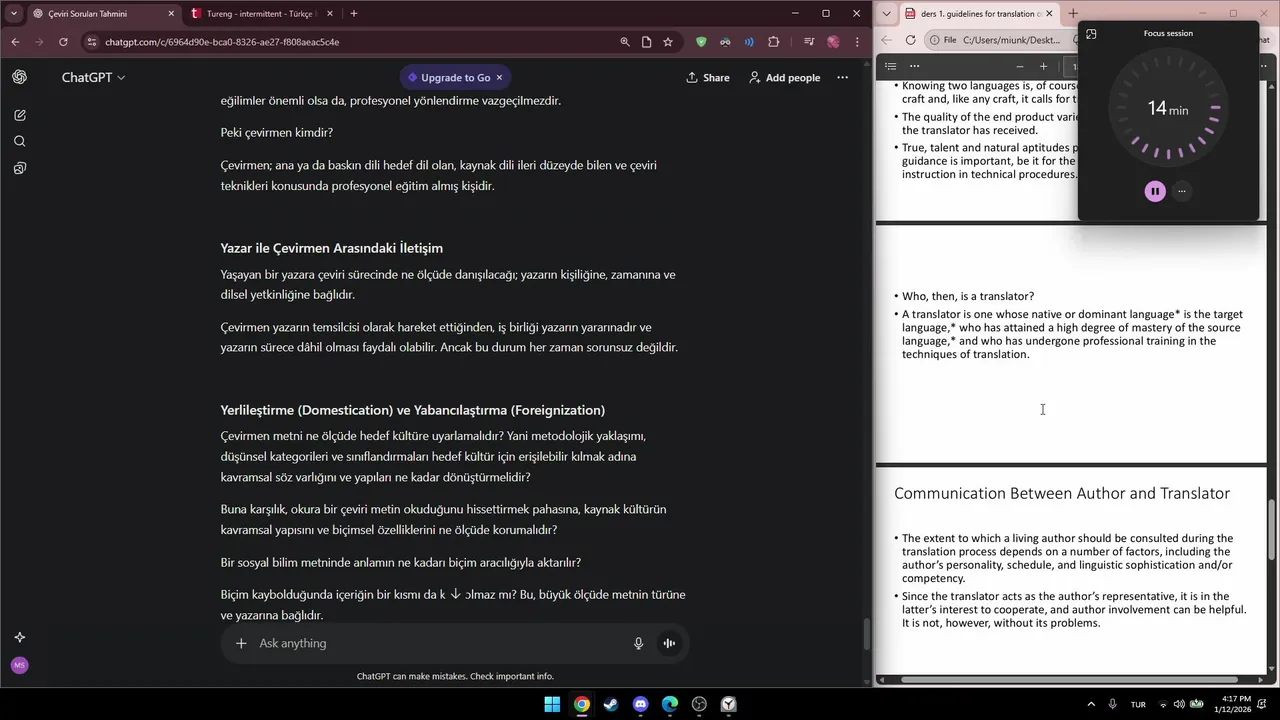Click the sparkle icon at sidebar bottom
Image resolution: width=1280 pixels, height=720 pixels.
[x=19, y=637]
